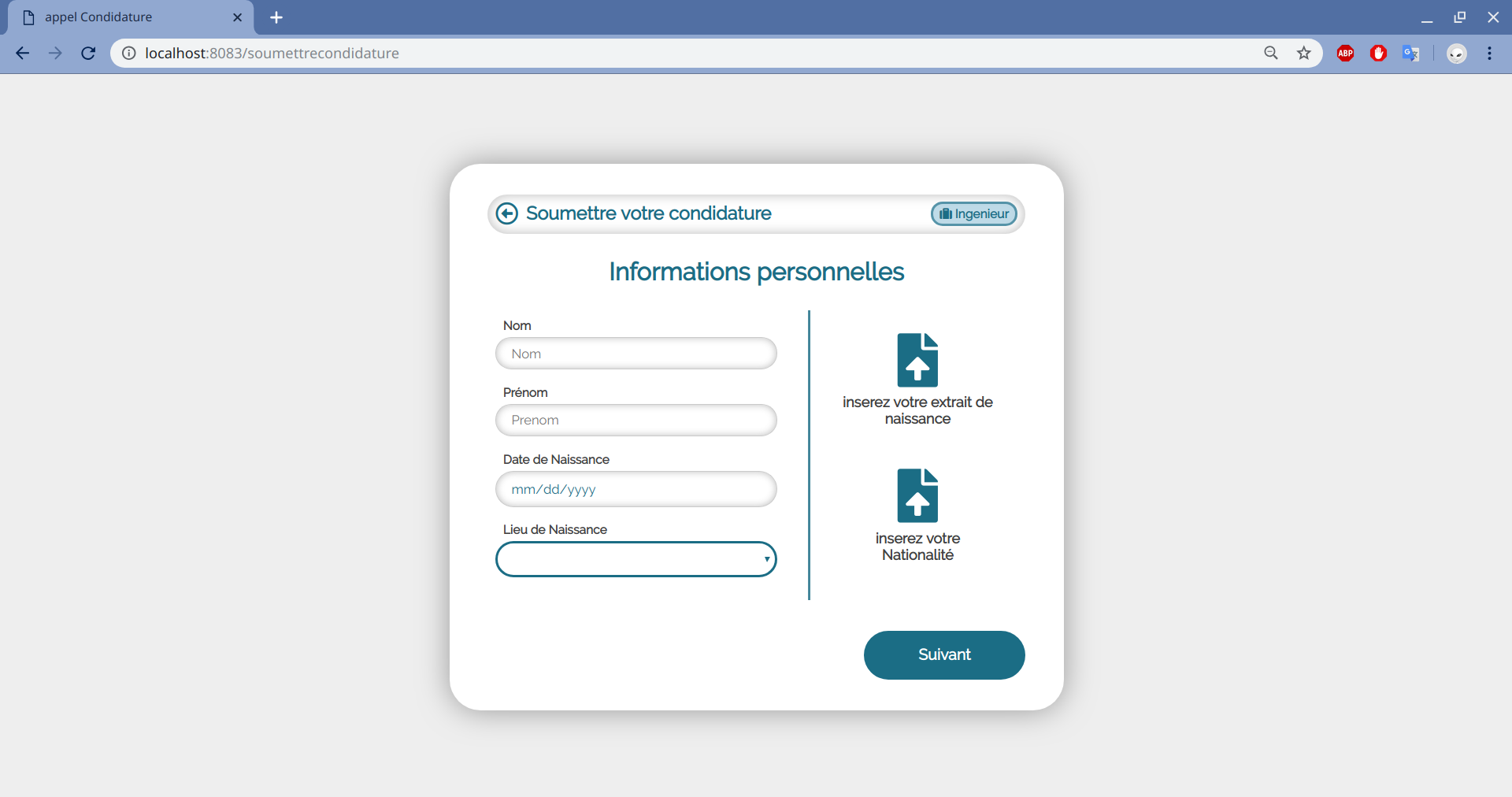Click the Suivant button
This screenshot has width=1512, height=797.
point(944,654)
